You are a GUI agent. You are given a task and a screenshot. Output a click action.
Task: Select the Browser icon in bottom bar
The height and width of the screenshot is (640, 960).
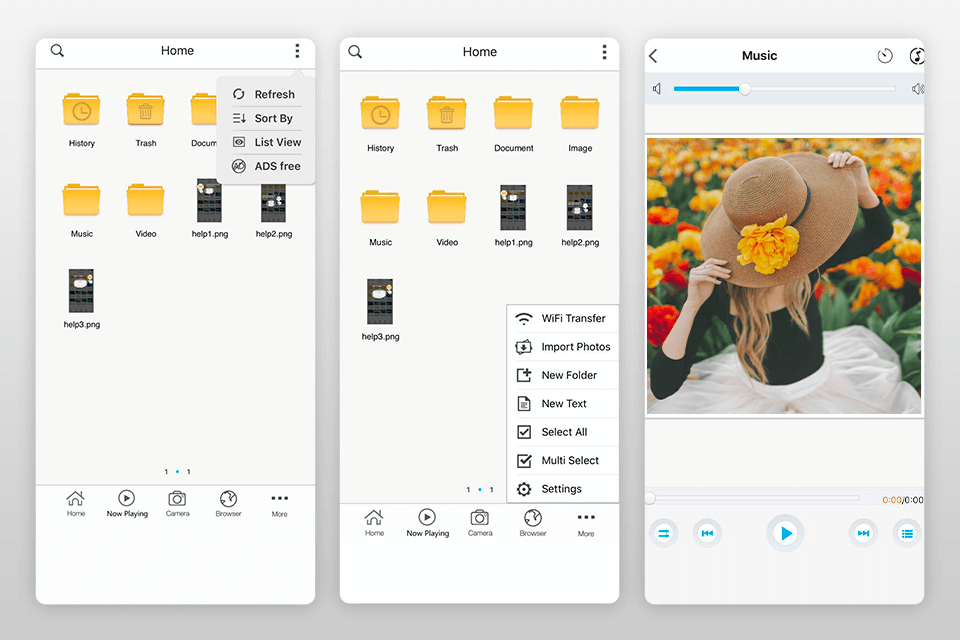(x=228, y=503)
